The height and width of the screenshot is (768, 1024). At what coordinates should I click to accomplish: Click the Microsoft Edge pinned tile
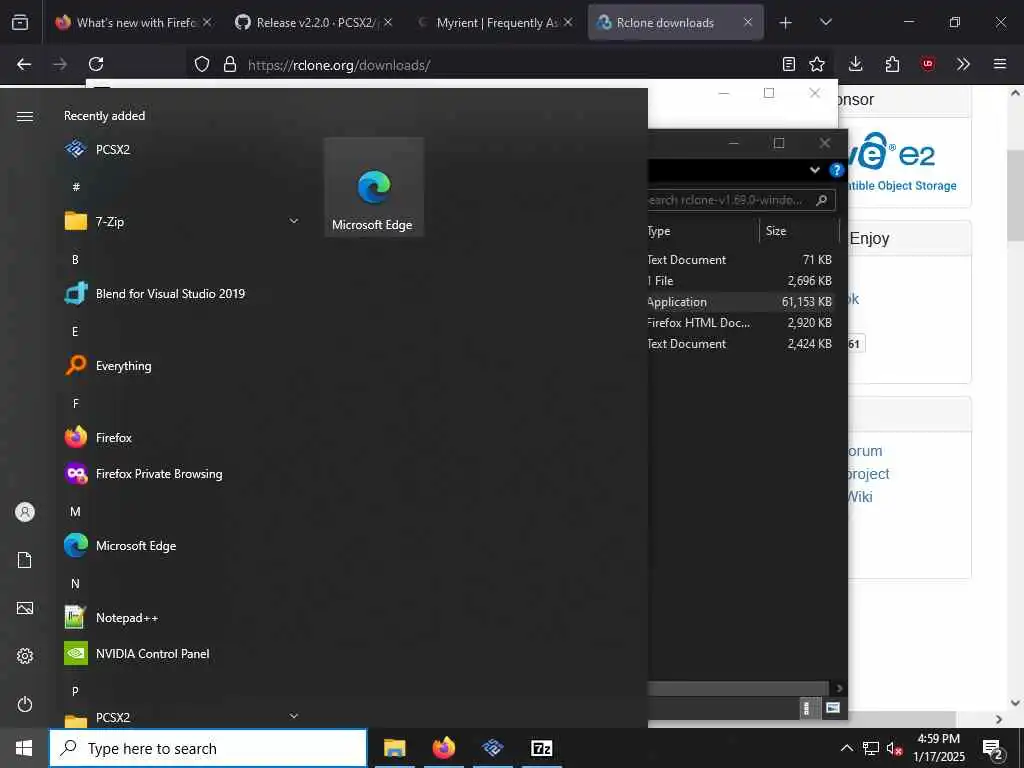tap(374, 187)
